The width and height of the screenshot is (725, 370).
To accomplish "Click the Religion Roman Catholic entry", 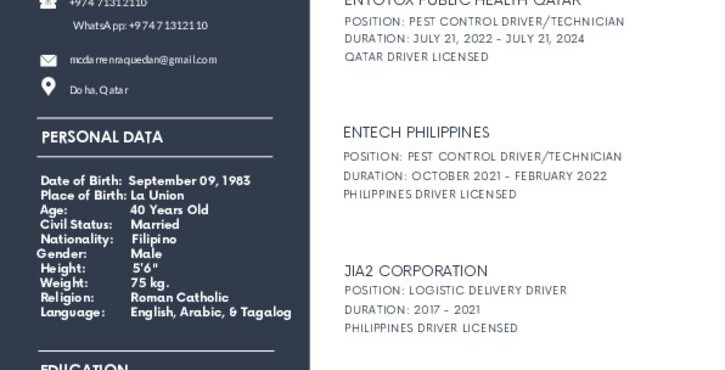I will click(x=135, y=297).
